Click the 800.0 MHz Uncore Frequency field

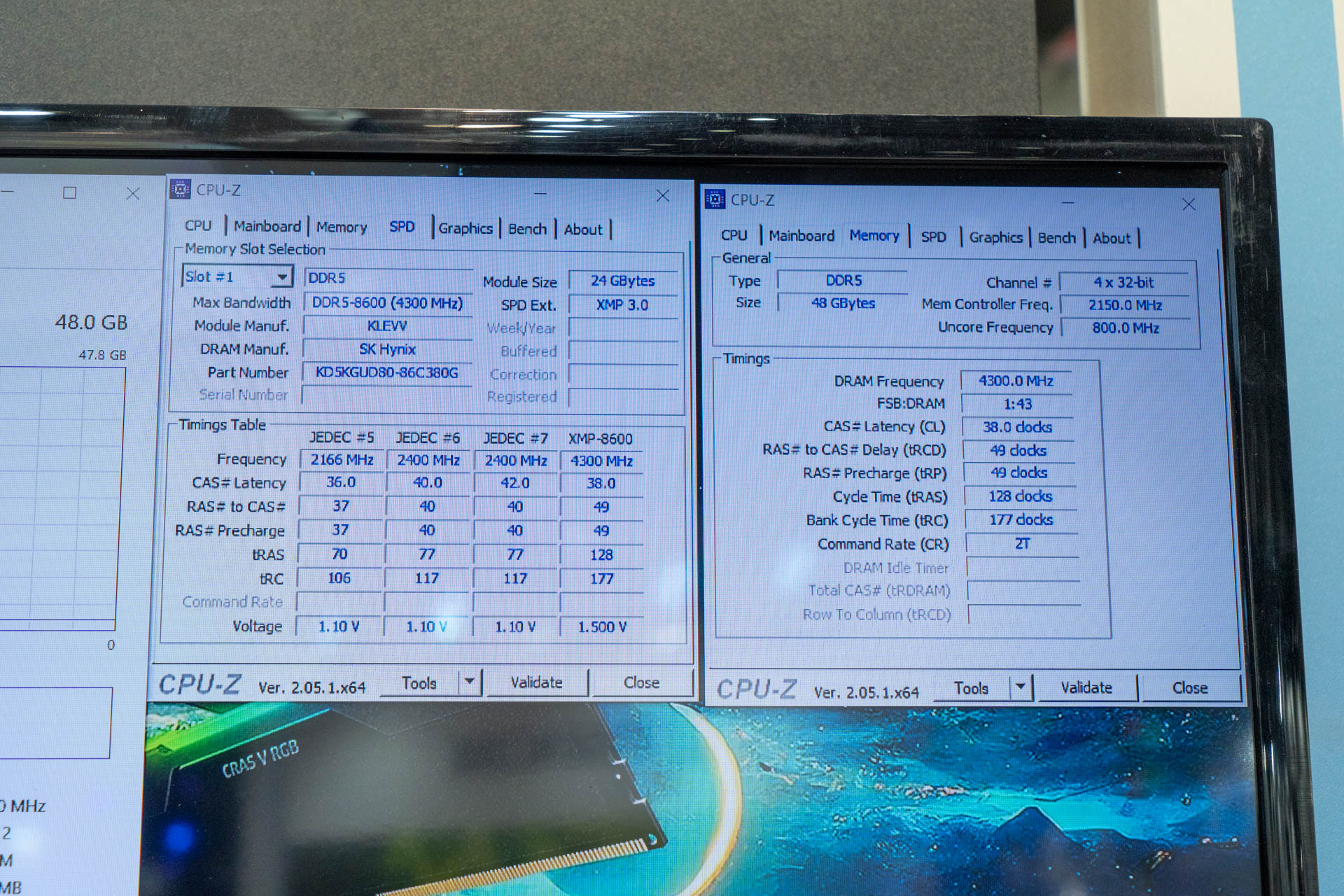1126,328
